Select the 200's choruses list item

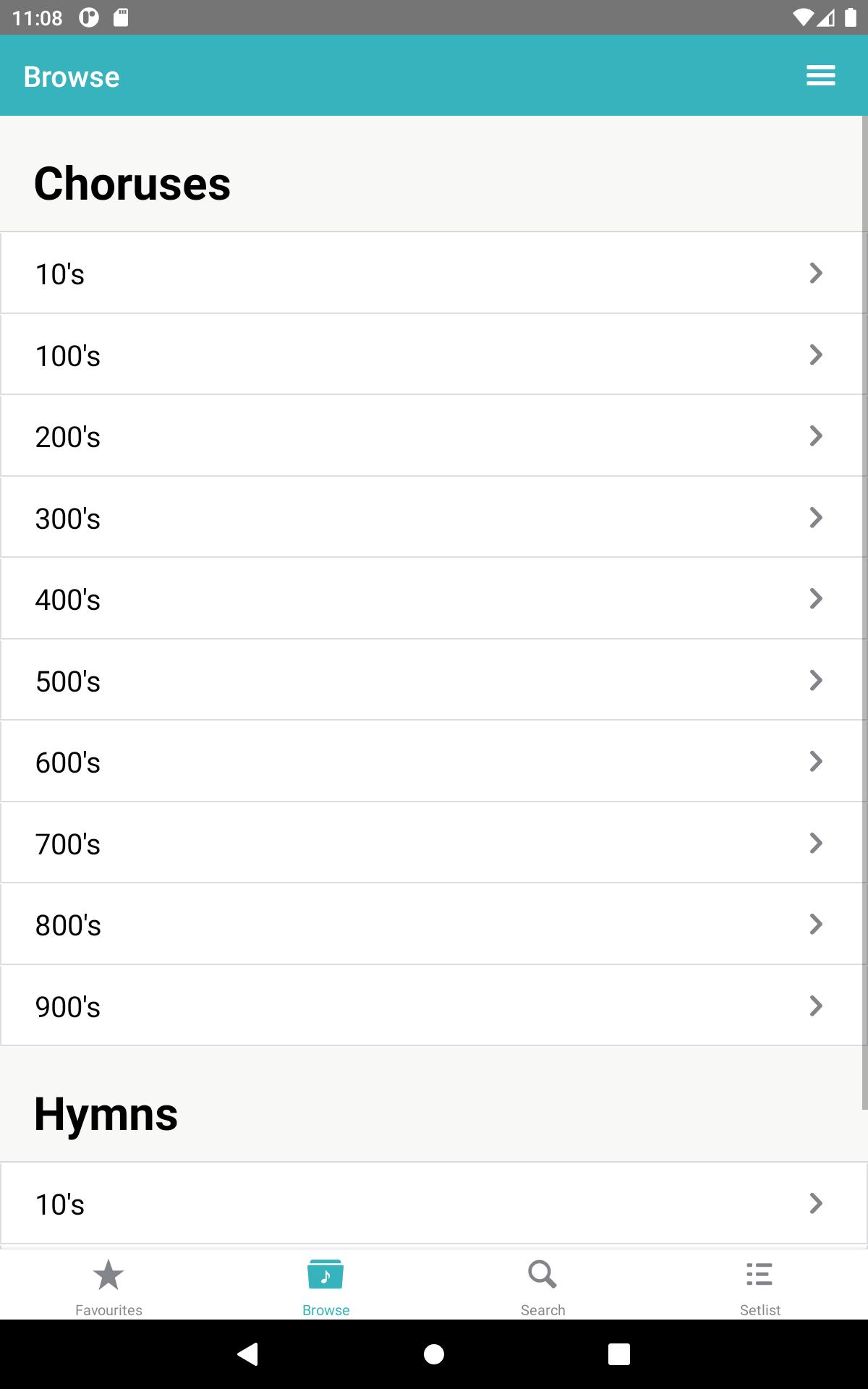434,436
